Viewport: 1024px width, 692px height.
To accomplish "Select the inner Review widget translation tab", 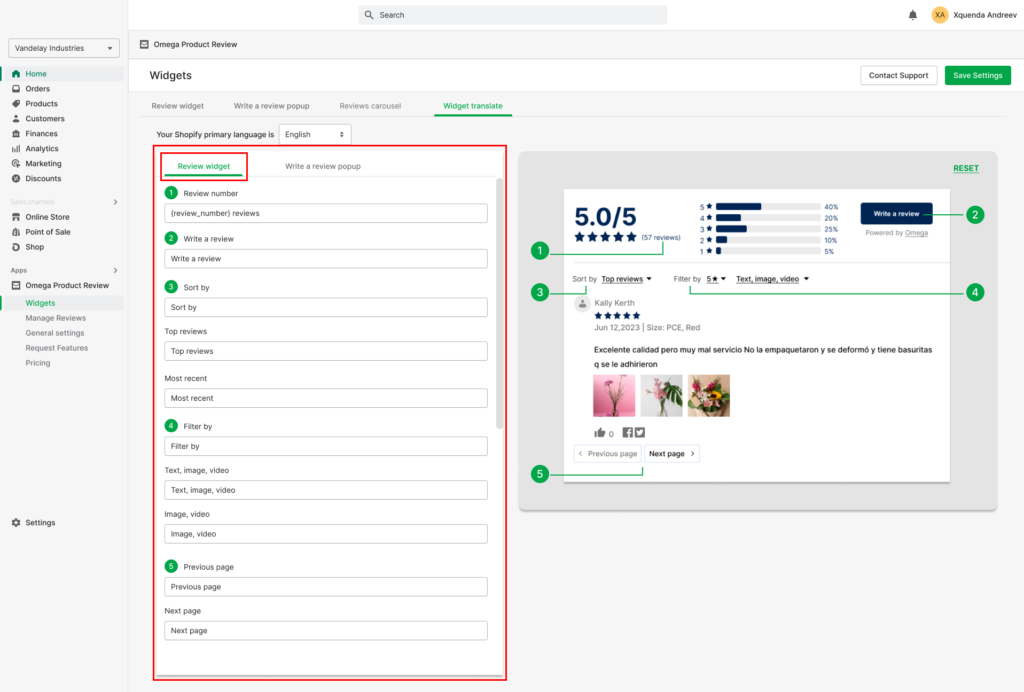I will pyautogui.click(x=204, y=166).
